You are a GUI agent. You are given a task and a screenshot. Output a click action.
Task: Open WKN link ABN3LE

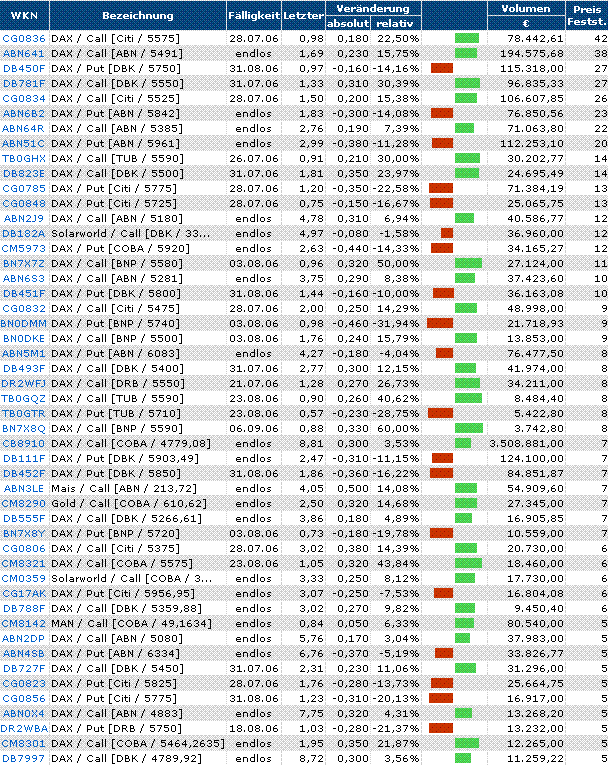(x=24, y=488)
